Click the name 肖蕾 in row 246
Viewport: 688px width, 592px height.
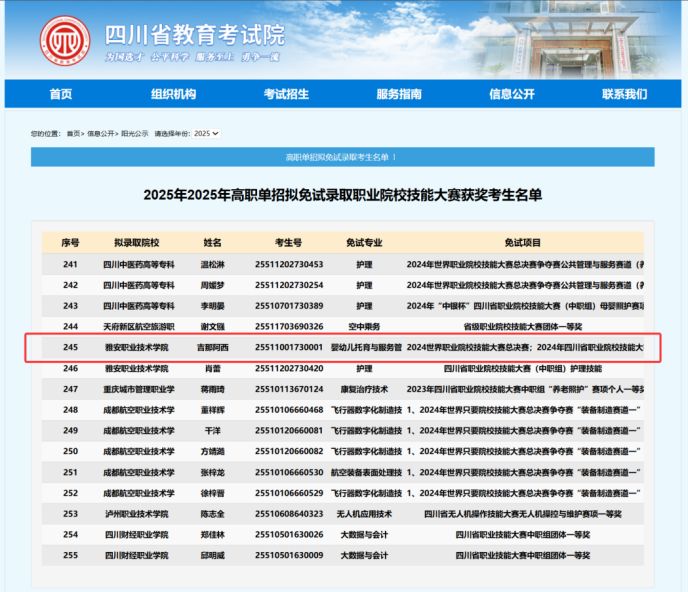(213, 368)
